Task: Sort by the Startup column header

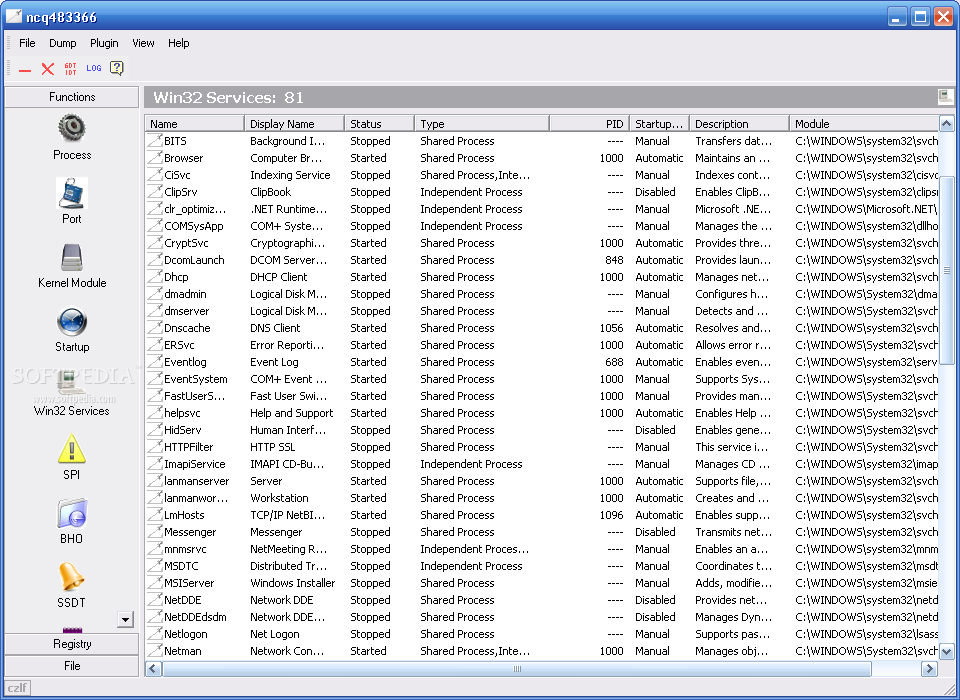Action: [659, 124]
